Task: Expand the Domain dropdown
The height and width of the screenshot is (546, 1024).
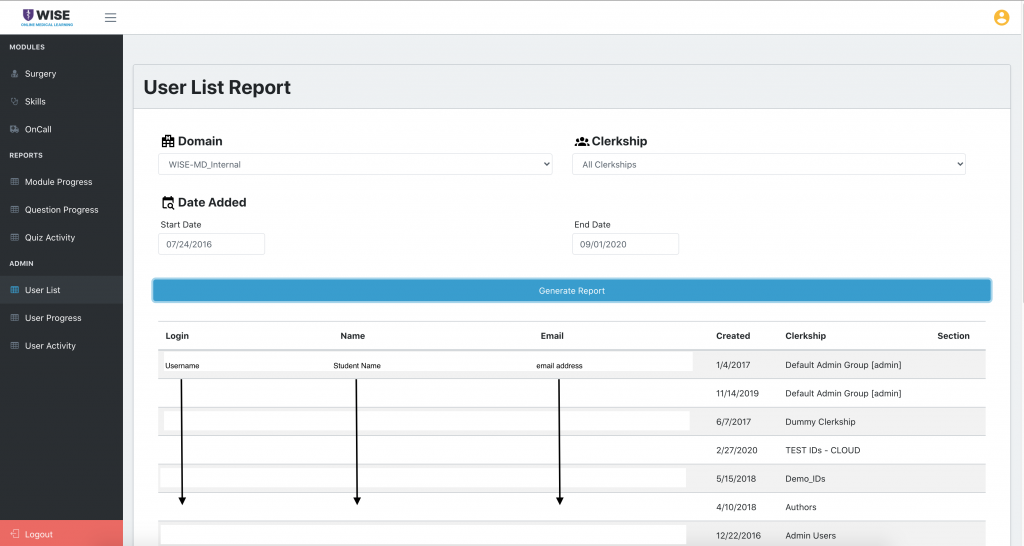Action: 355,164
